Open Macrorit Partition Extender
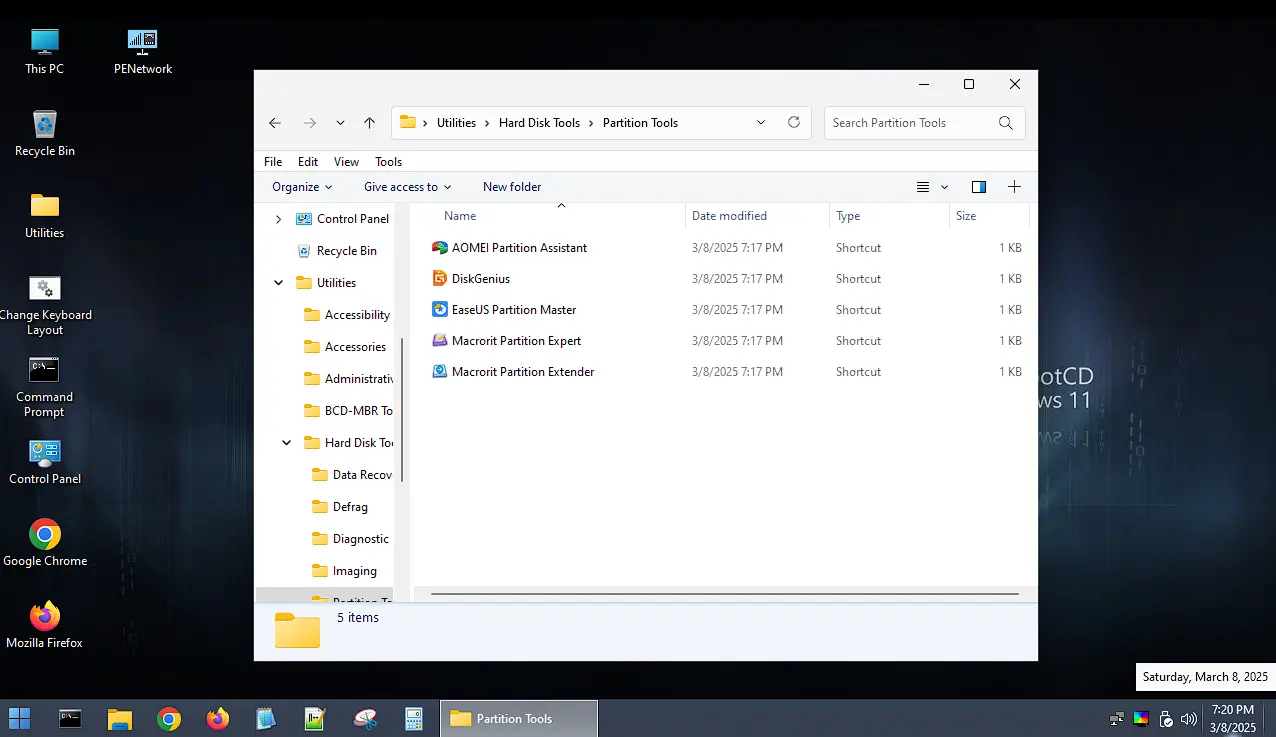The image size is (1276, 737). click(521, 371)
